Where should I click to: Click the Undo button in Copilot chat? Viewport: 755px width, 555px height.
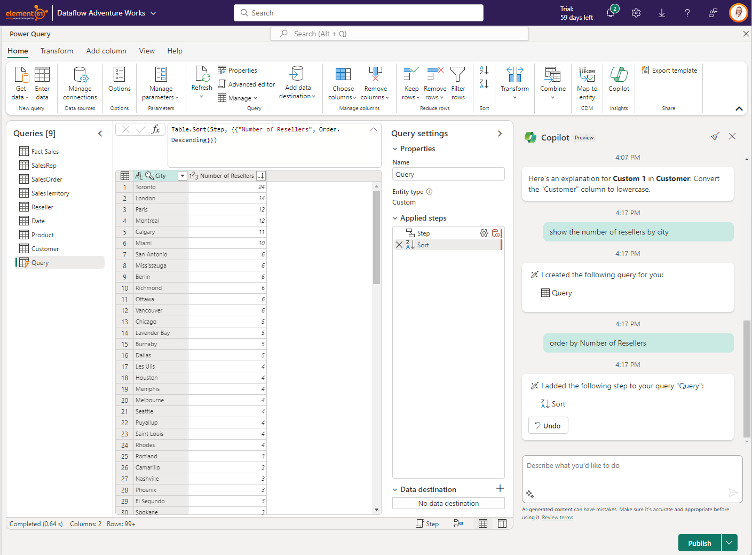pyautogui.click(x=548, y=425)
